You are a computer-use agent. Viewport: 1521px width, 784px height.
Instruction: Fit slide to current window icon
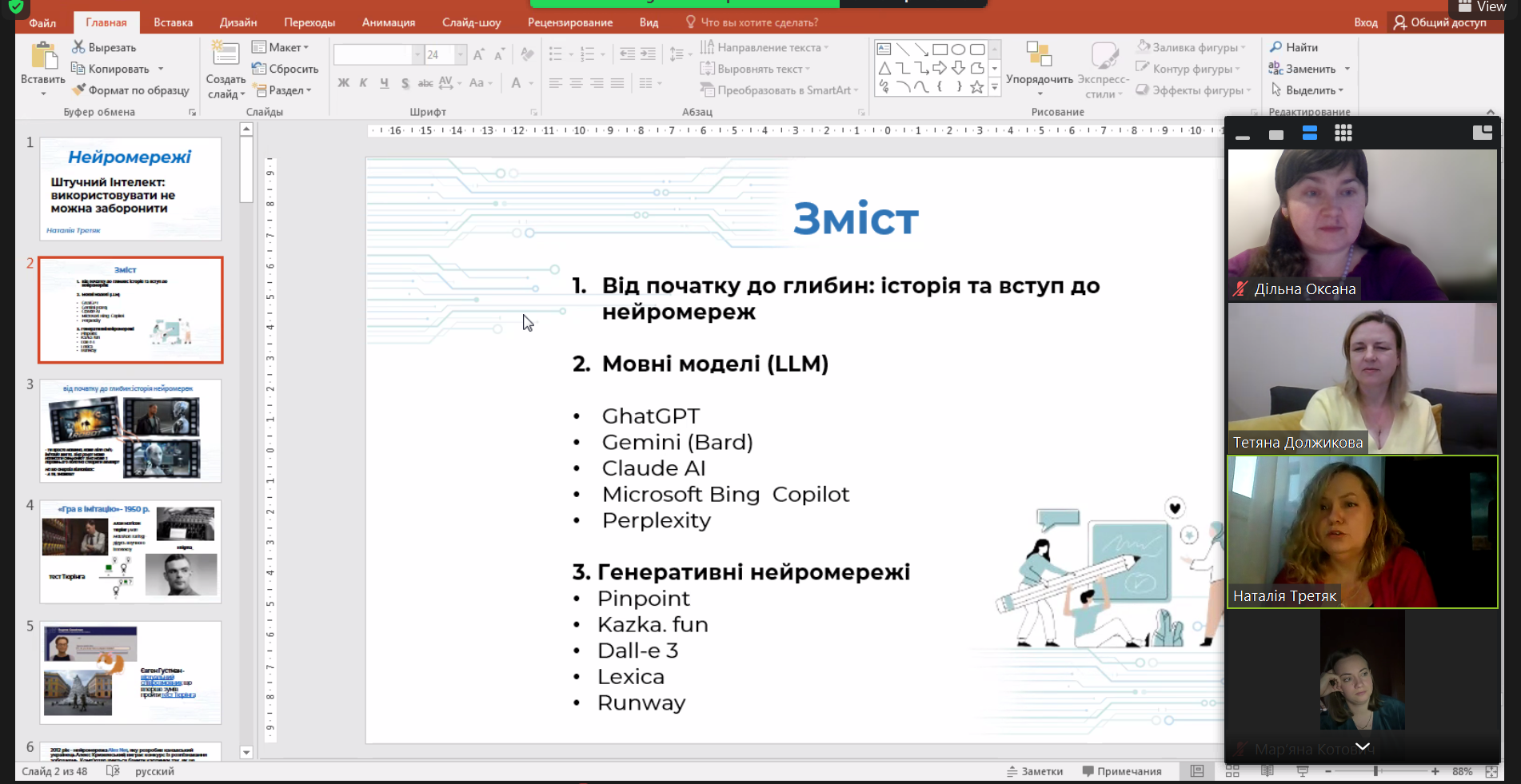click(1491, 771)
